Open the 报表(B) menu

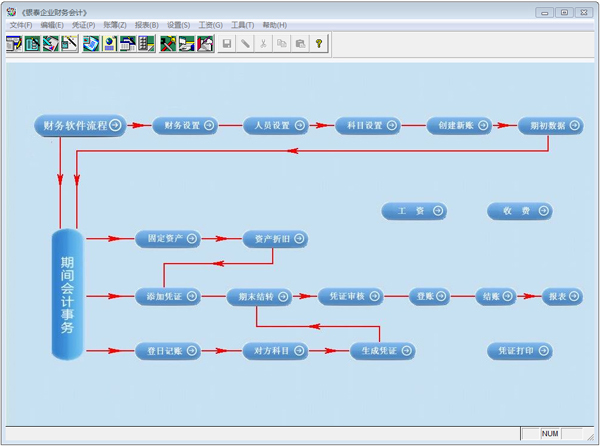[x=146, y=24]
